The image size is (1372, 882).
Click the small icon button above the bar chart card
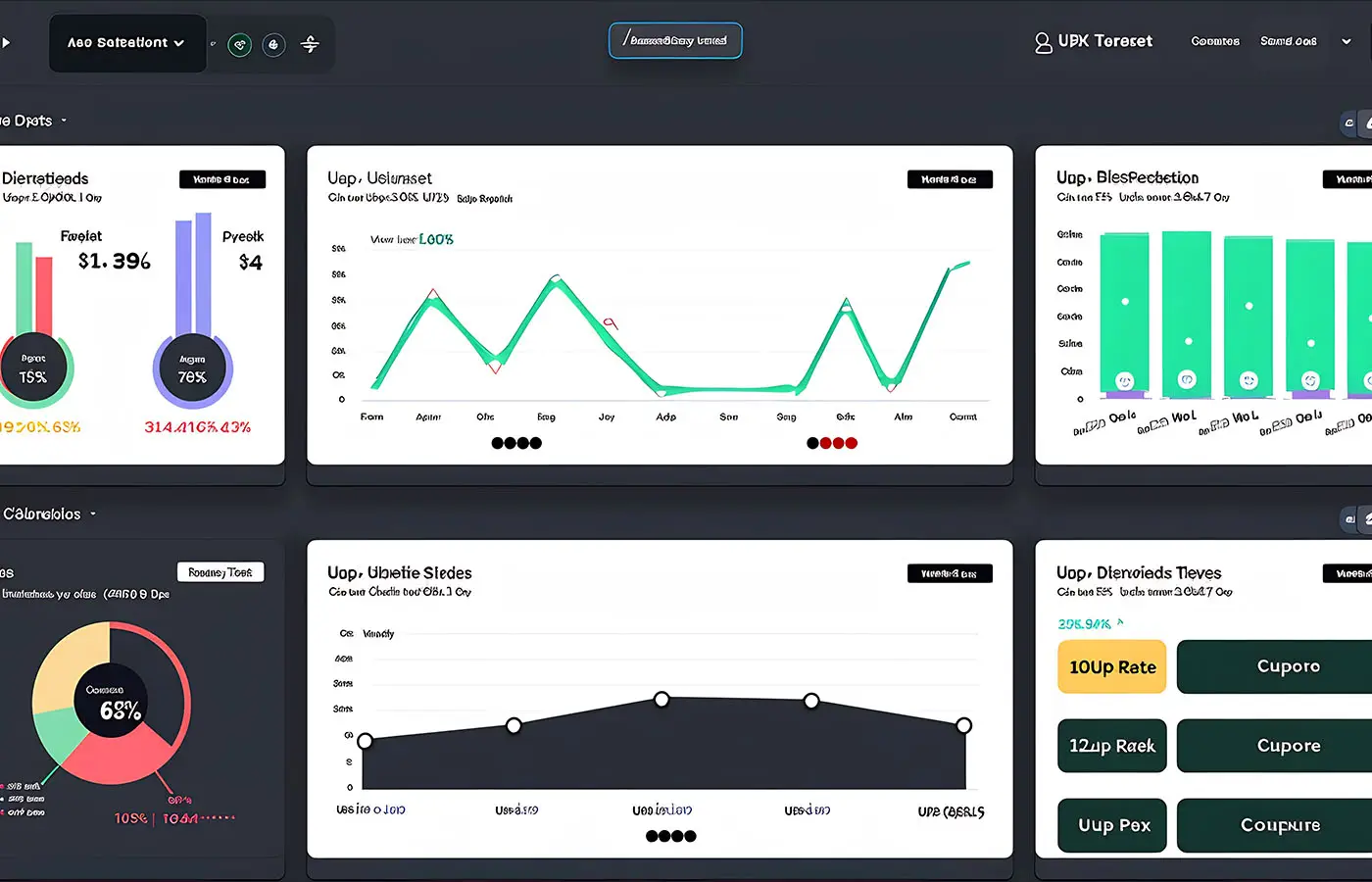1349,123
